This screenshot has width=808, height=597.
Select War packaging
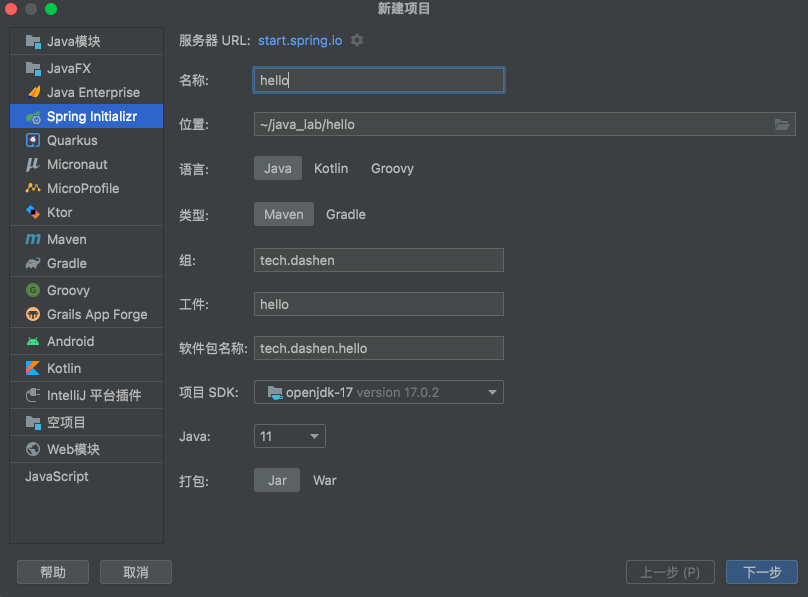coord(325,481)
